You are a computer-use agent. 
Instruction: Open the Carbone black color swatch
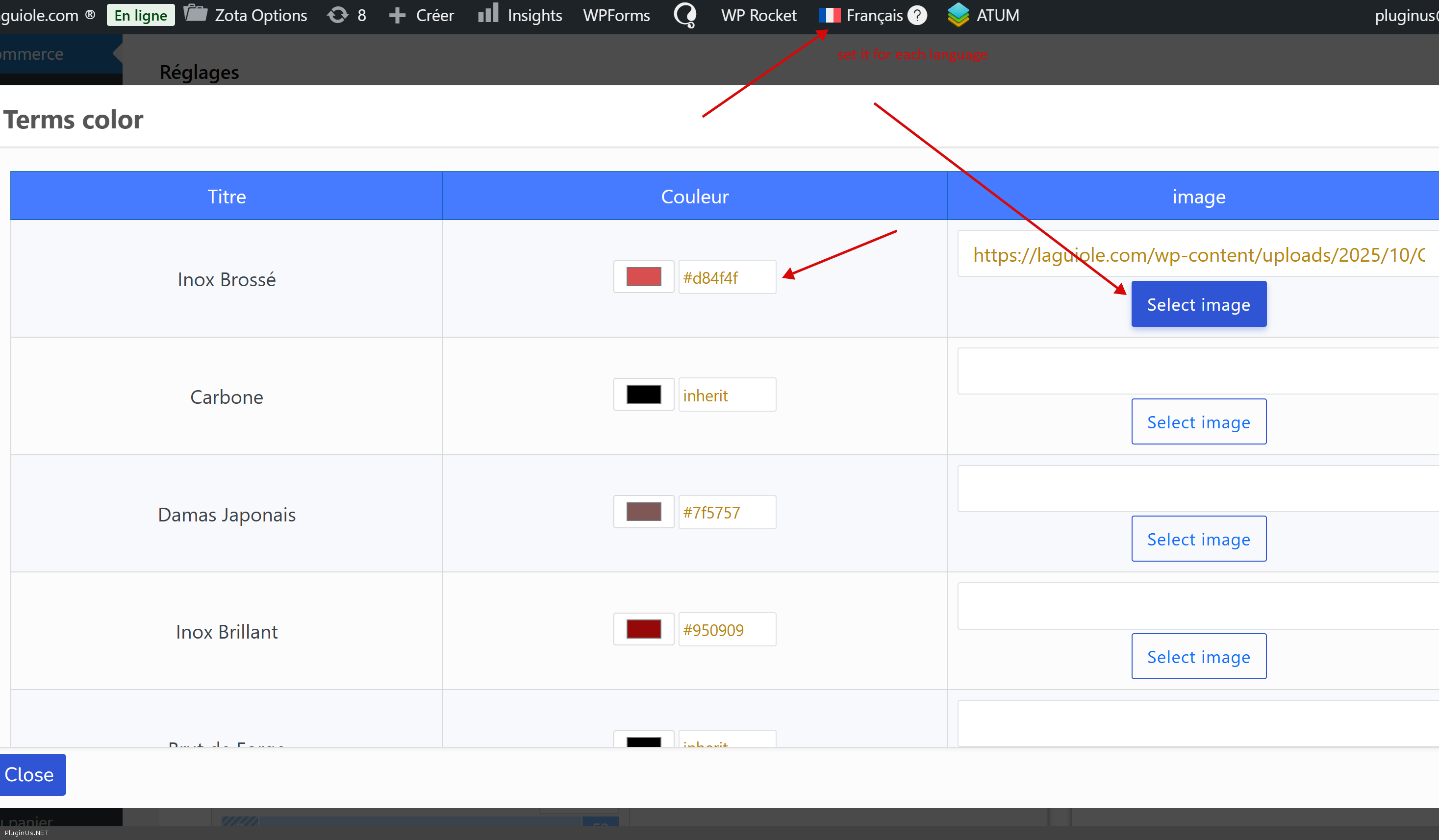click(x=644, y=395)
